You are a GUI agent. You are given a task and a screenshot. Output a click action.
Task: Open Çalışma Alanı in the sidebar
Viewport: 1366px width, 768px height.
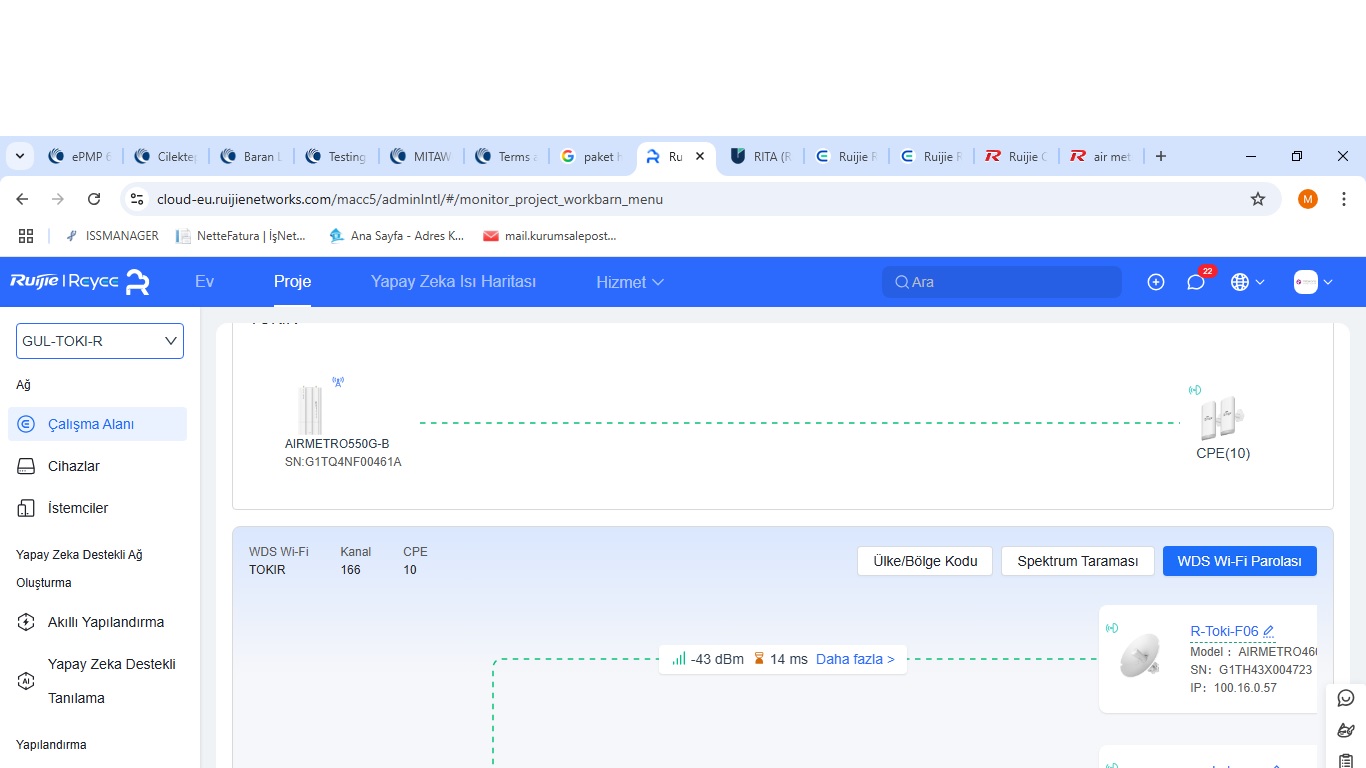click(97, 424)
